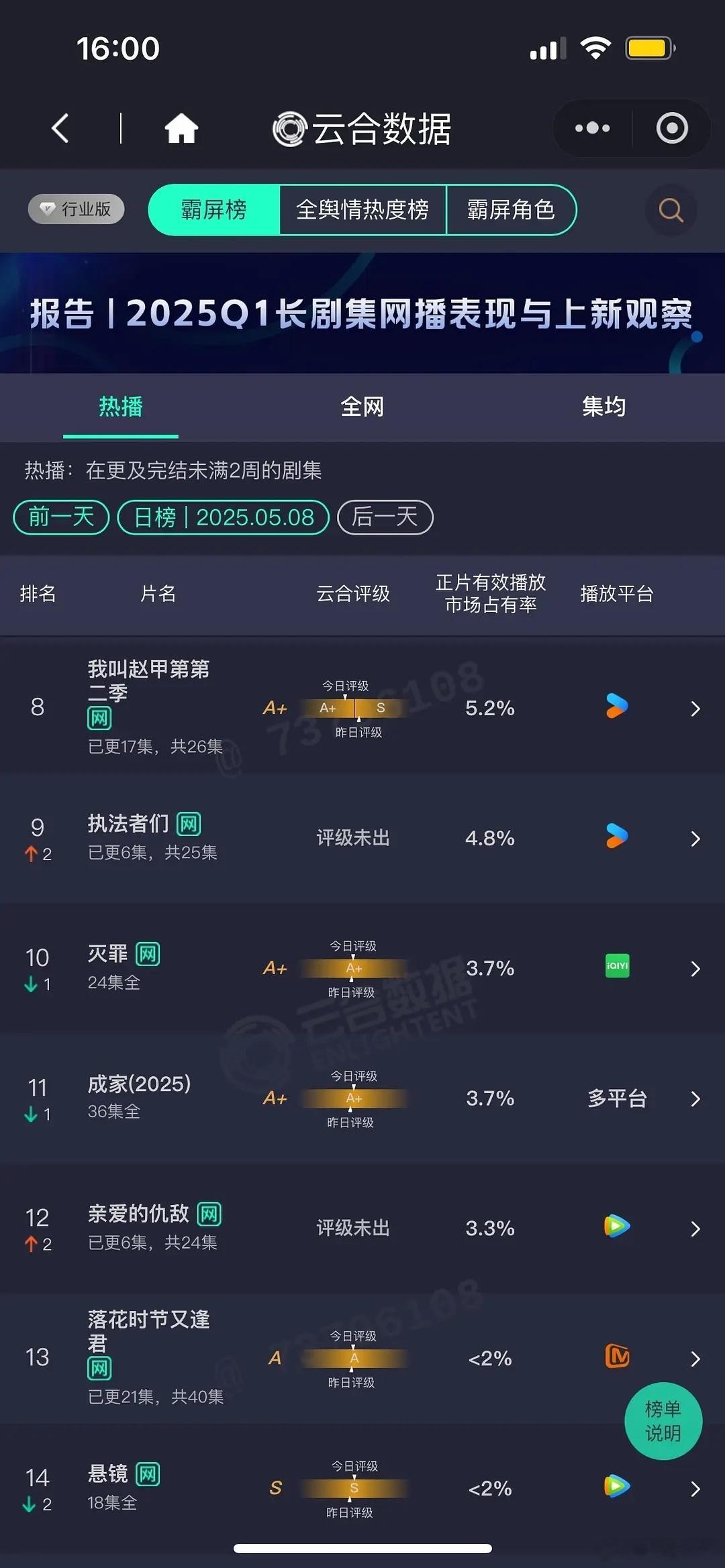
Task: Open the 2025Q1长剧集 report banner
Action: coord(362,313)
